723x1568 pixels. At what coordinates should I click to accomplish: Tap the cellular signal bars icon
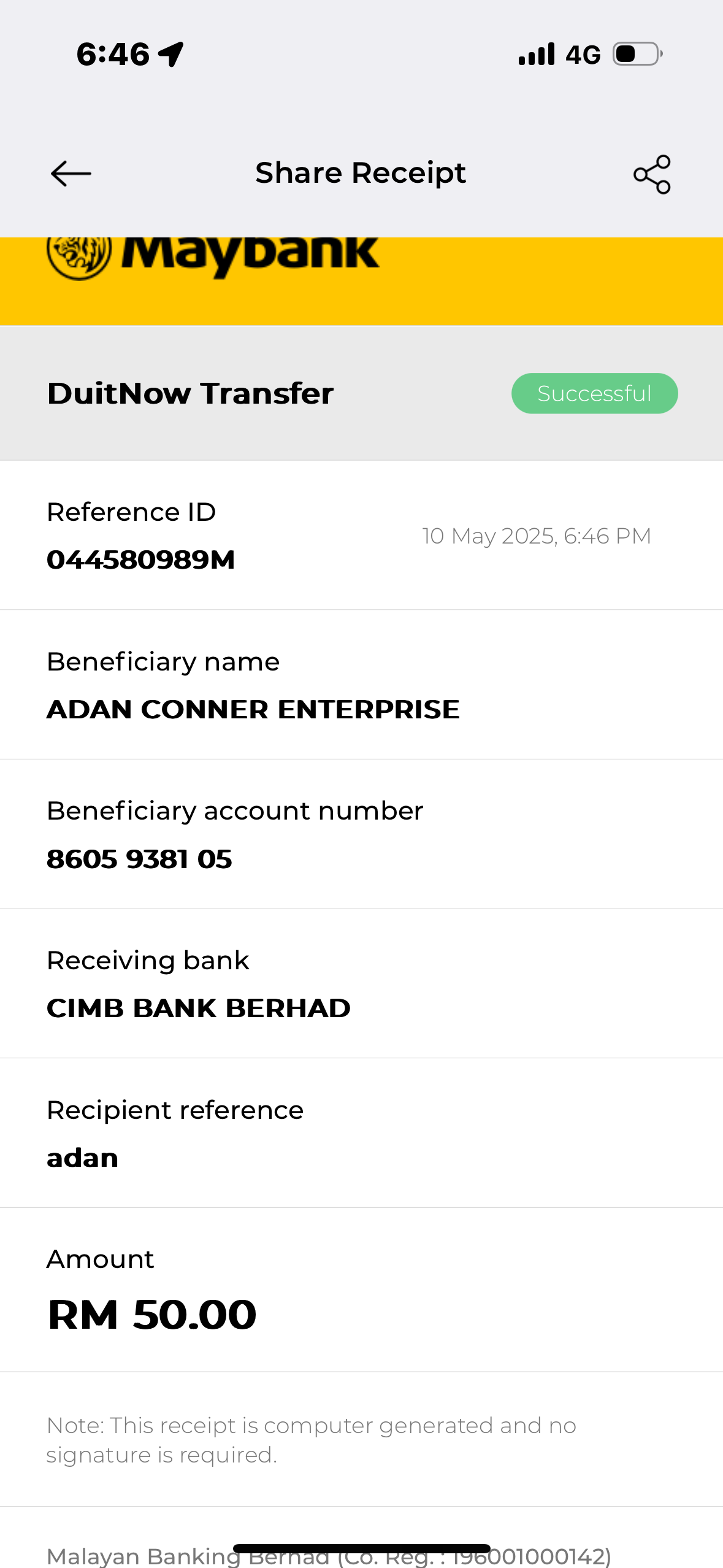click(537, 54)
